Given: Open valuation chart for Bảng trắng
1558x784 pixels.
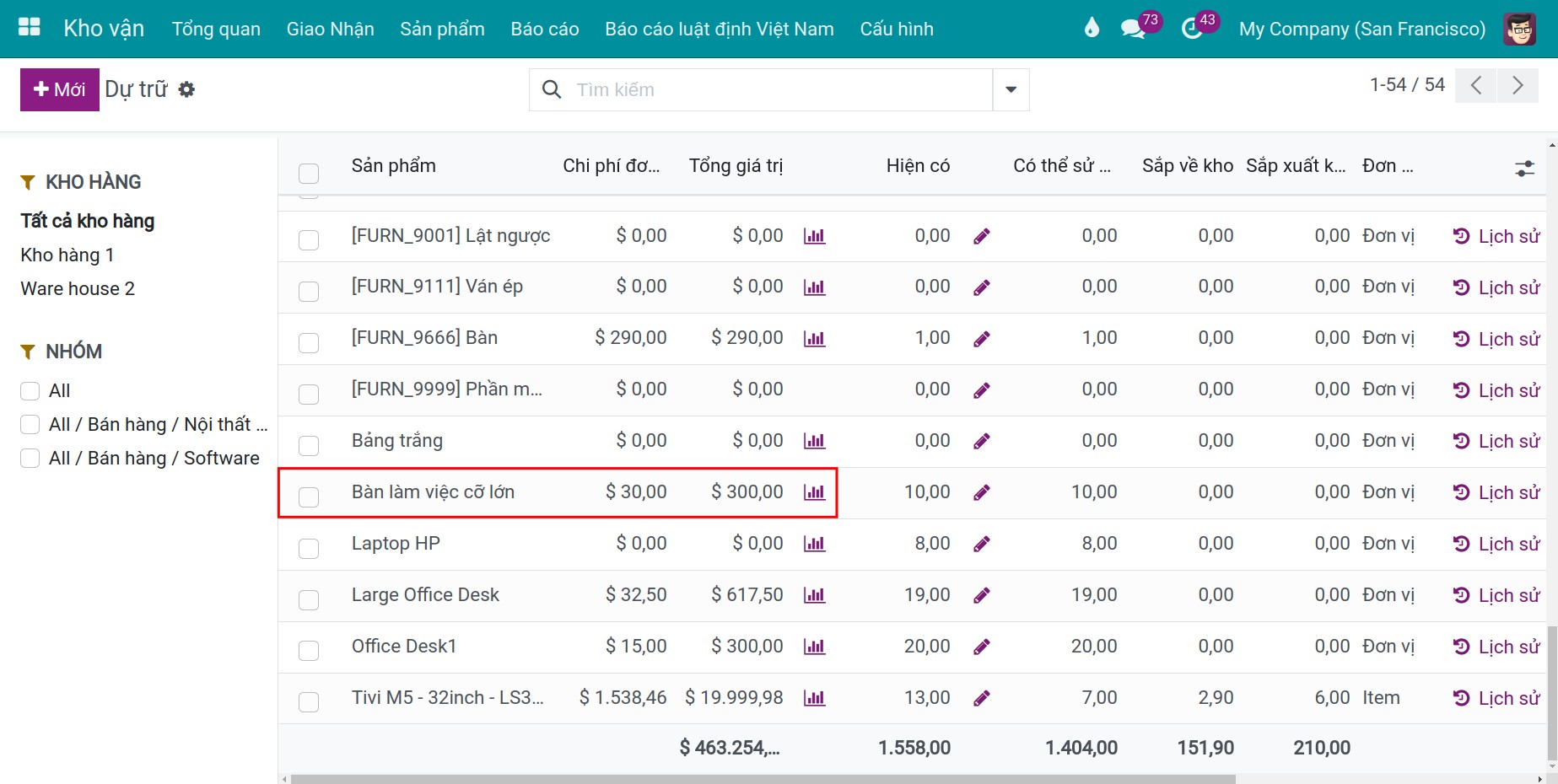Looking at the screenshot, I should point(814,441).
